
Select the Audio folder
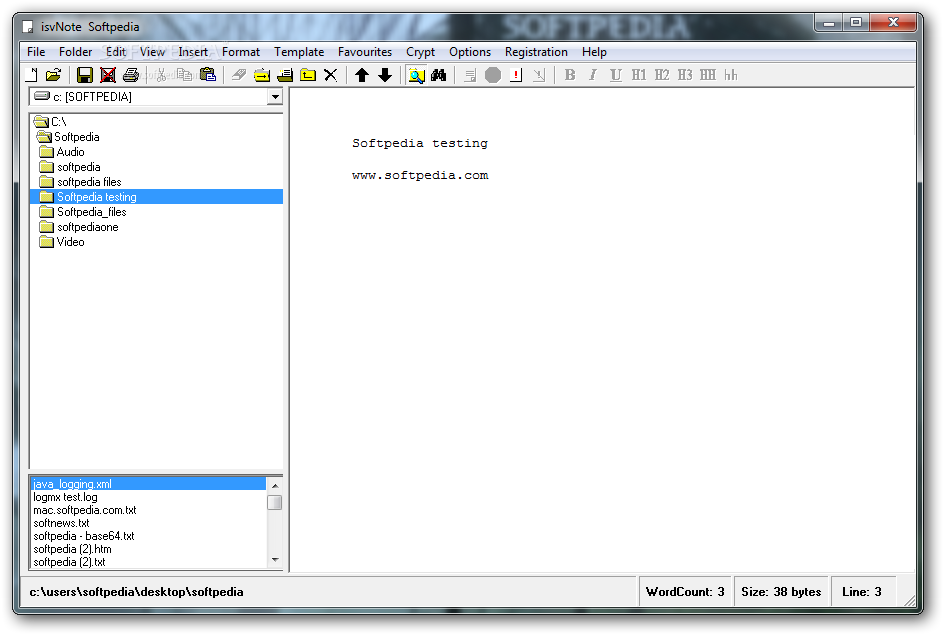click(x=62, y=152)
